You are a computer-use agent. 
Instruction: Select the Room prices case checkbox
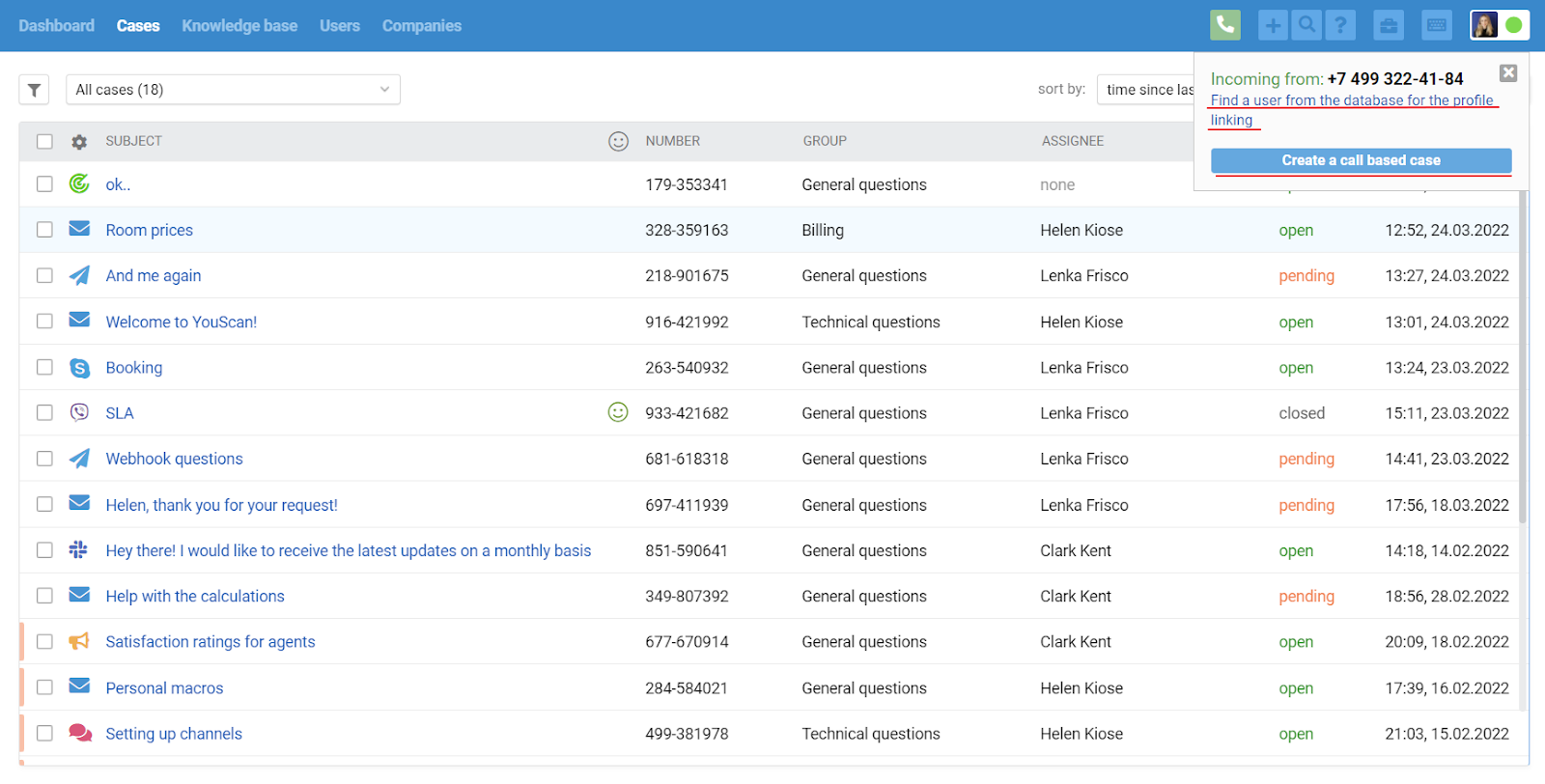[x=44, y=230]
